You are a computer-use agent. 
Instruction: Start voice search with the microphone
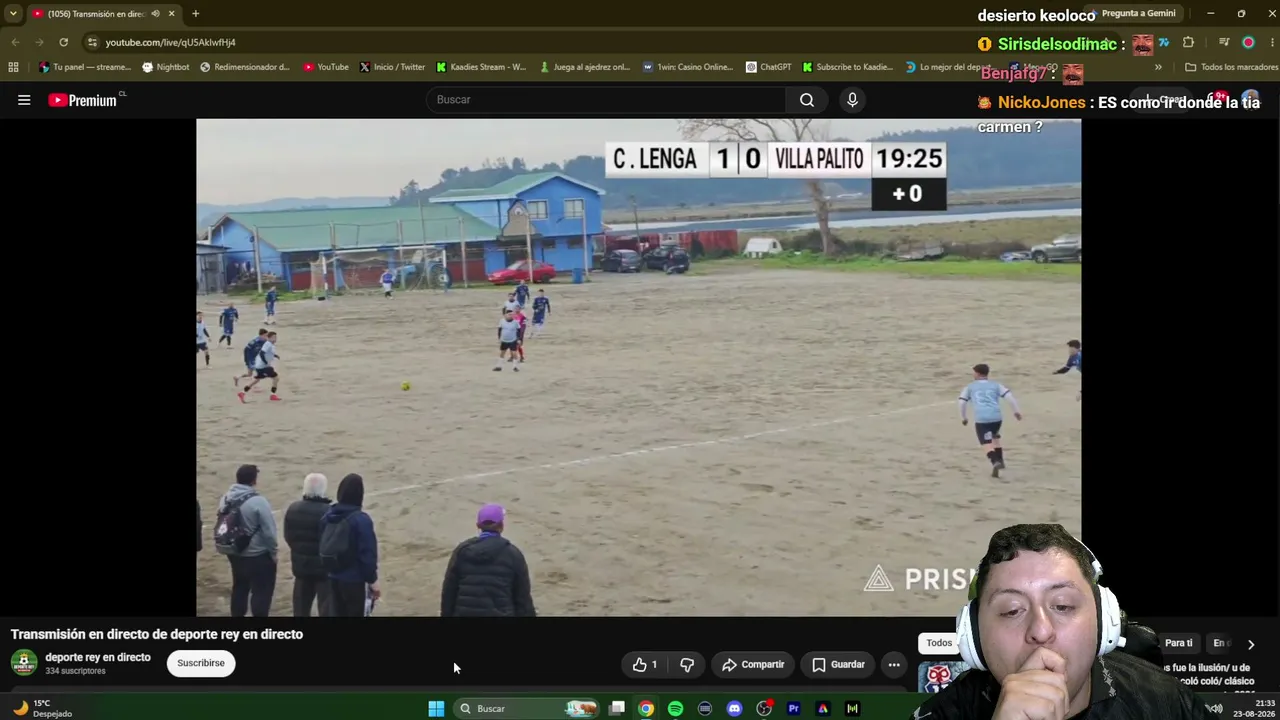[x=852, y=100]
